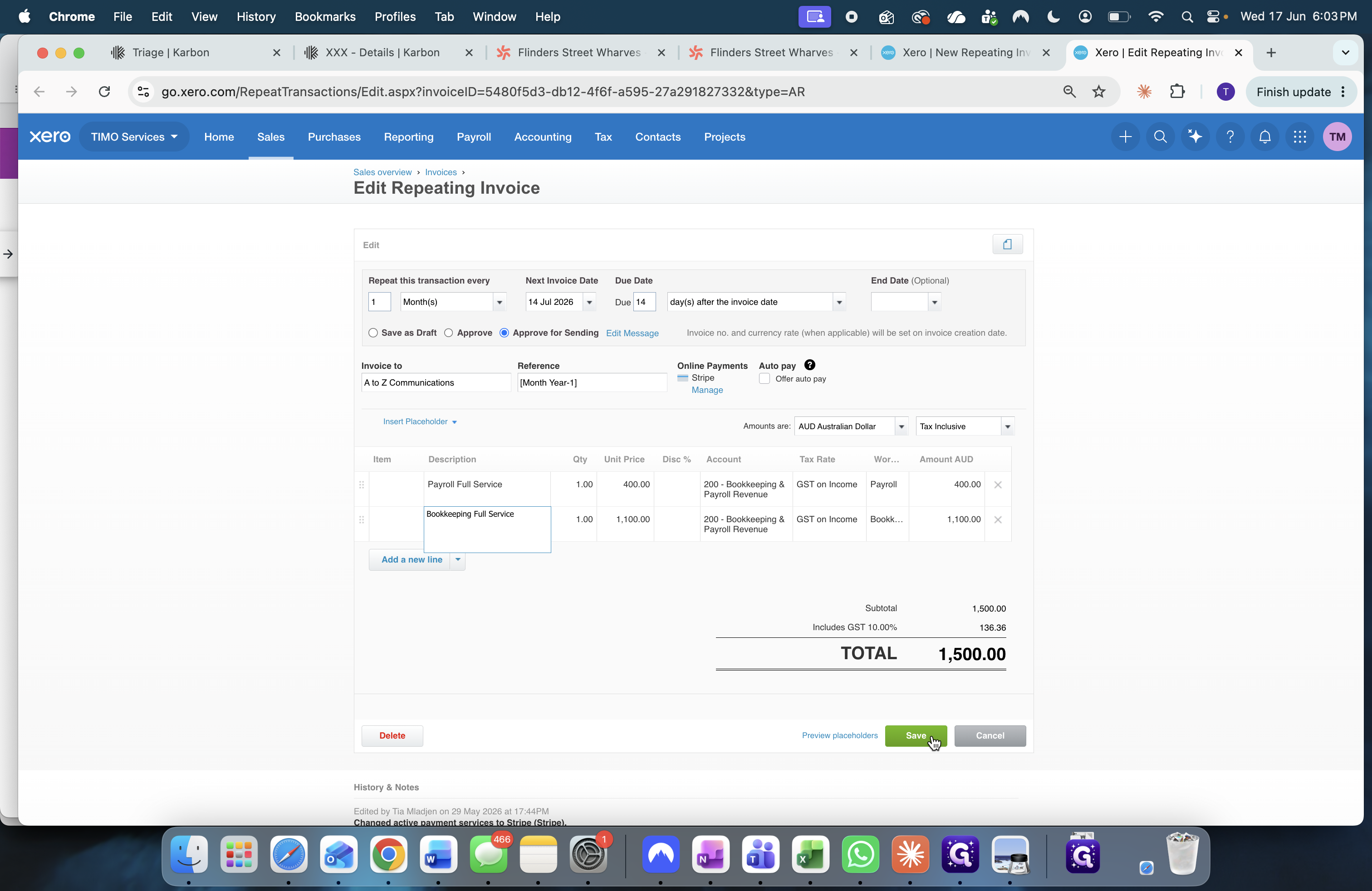Open Microsoft Excel from the Dock
The image size is (1372, 891).
pyautogui.click(x=810, y=854)
